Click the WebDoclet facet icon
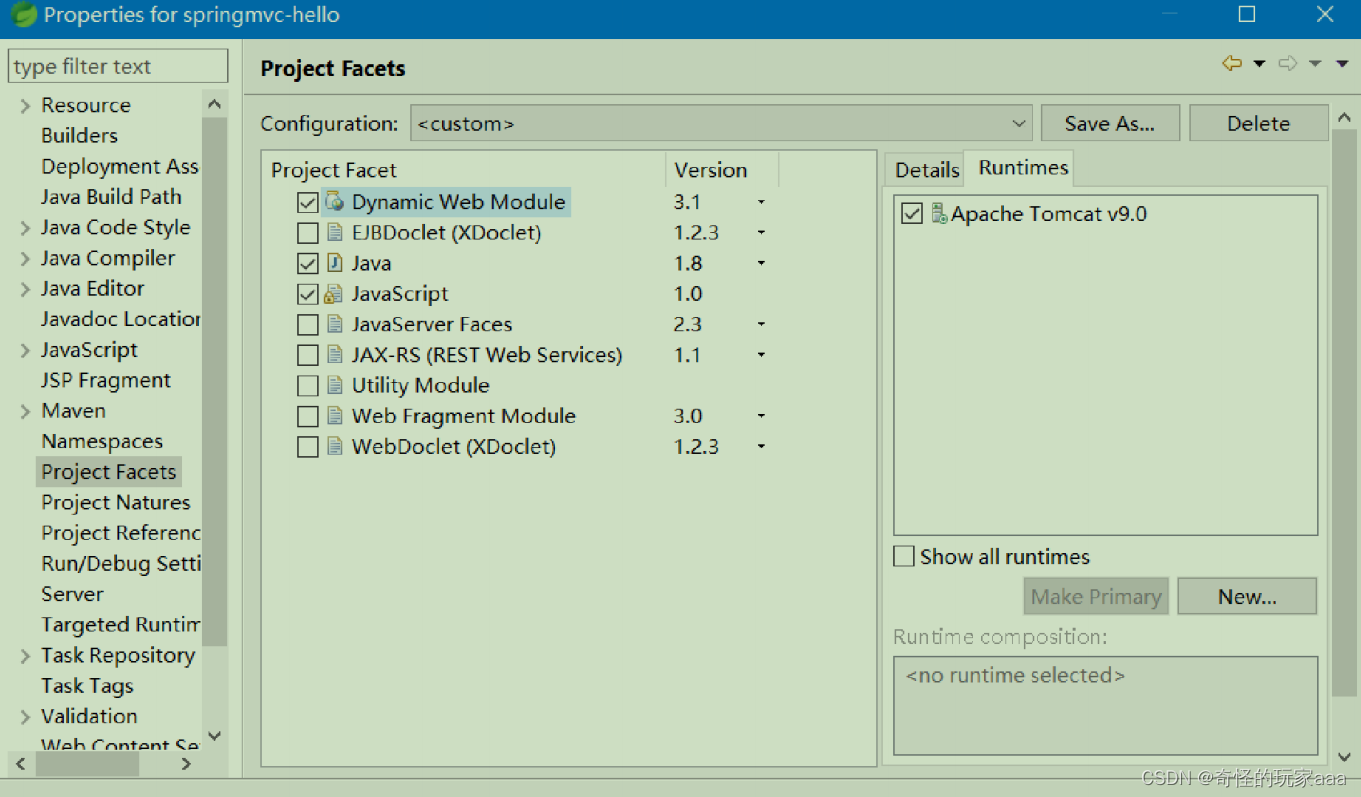The width and height of the screenshot is (1361, 797). (x=336, y=447)
